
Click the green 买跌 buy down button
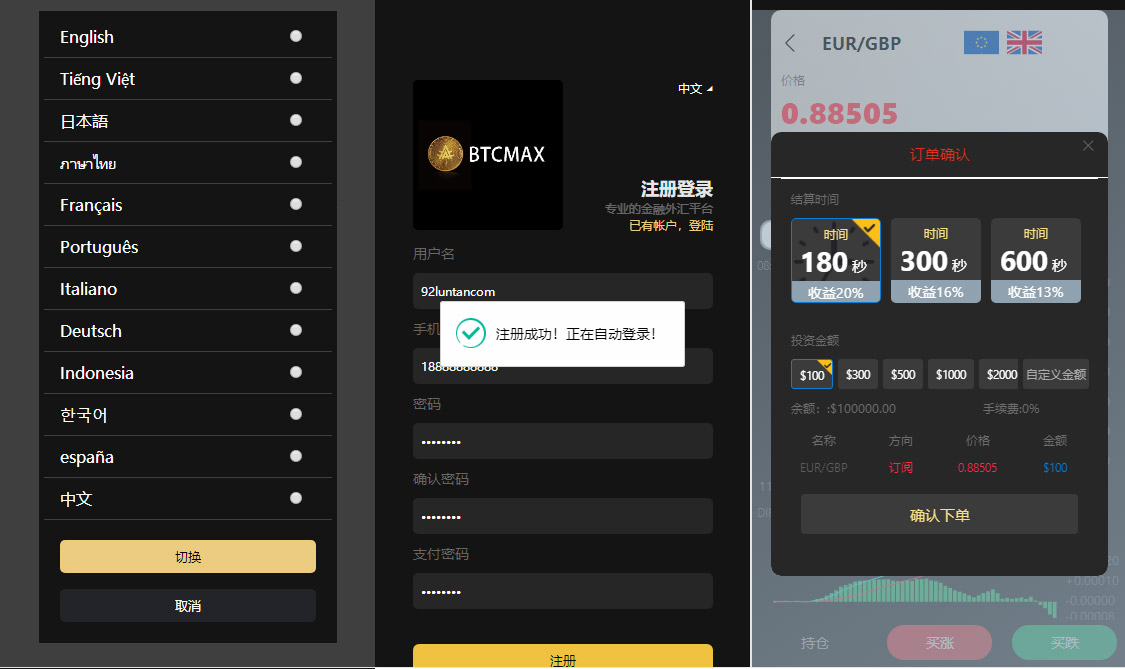pyautogui.click(x=1064, y=642)
